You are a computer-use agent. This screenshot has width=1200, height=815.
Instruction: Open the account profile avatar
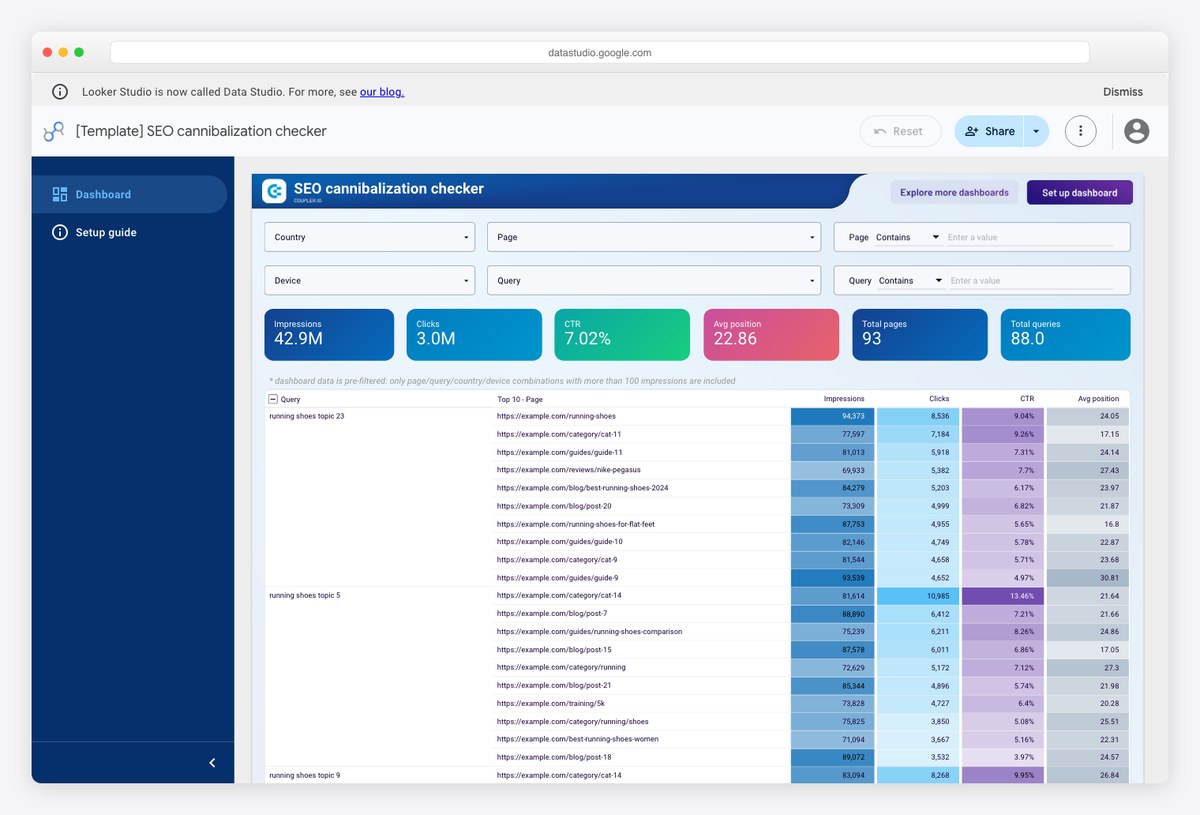click(1136, 131)
